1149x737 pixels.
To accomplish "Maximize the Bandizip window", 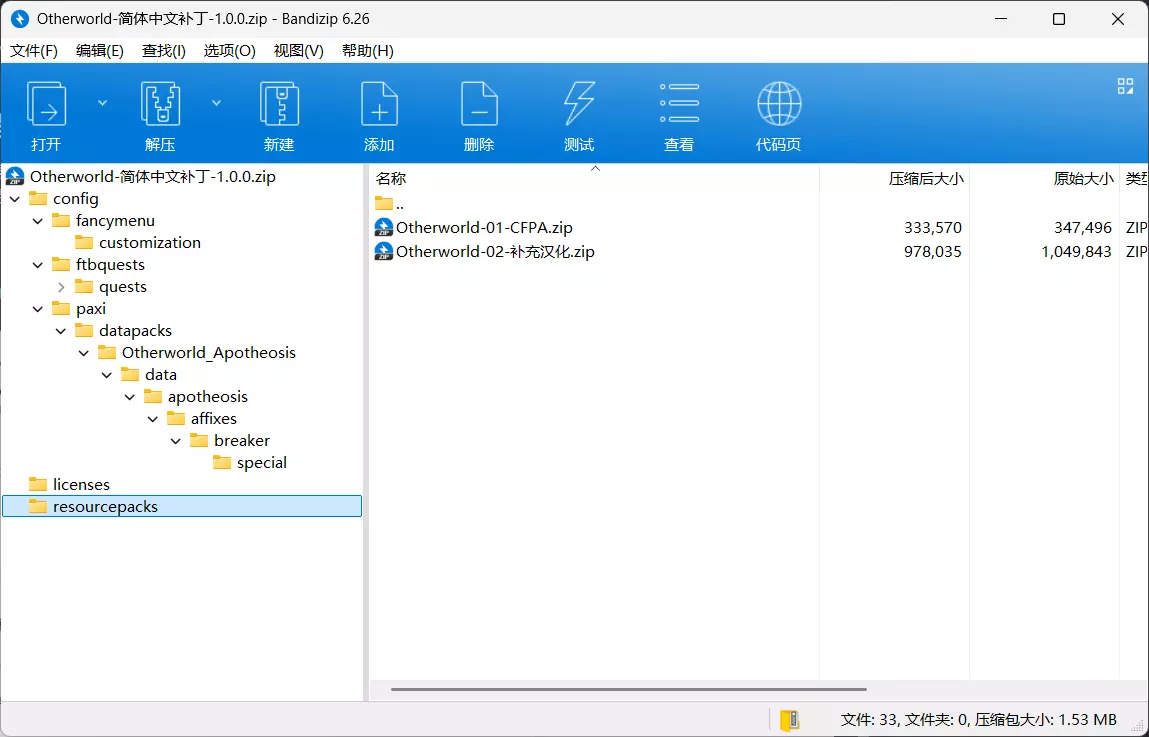I will pyautogui.click(x=1059, y=19).
